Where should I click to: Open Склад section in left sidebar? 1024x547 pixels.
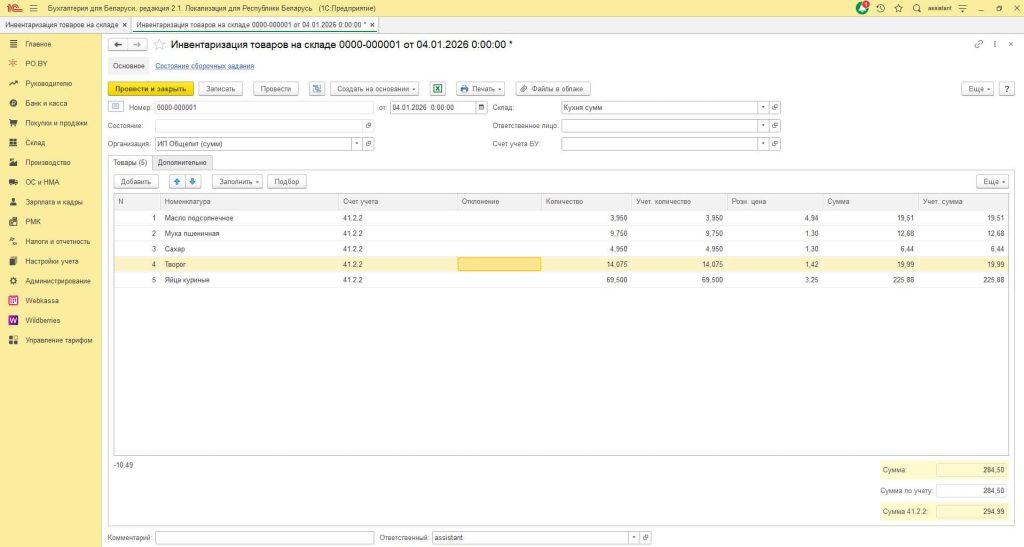coord(36,143)
